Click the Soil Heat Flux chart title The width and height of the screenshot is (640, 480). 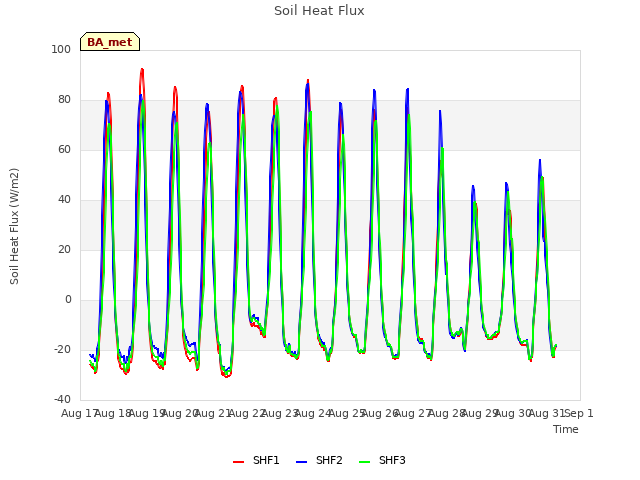319,11
